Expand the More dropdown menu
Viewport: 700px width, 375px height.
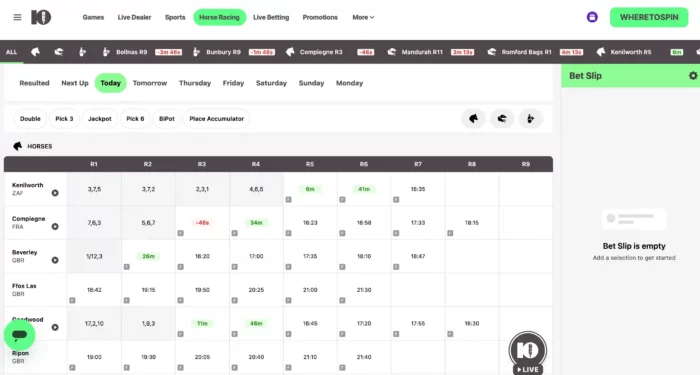pyautogui.click(x=363, y=17)
